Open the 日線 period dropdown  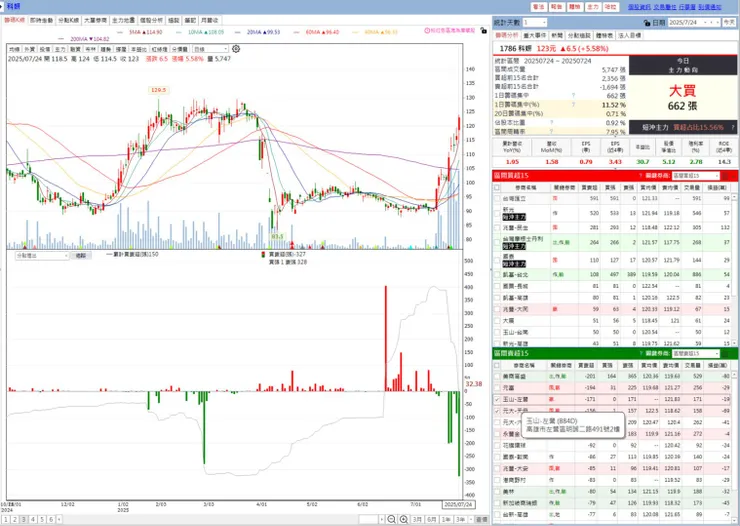(x=210, y=49)
